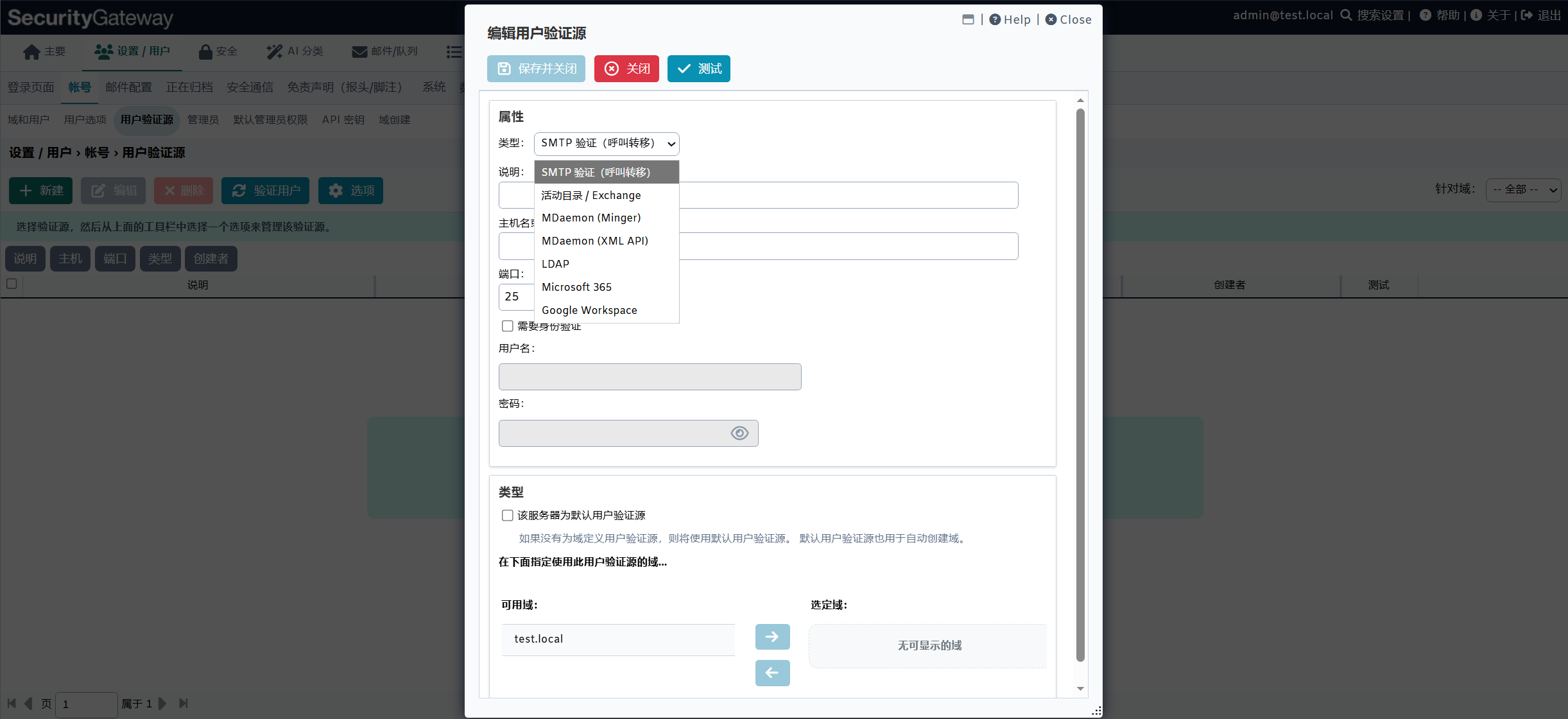The height and width of the screenshot is (719, 1568).
Task: Open 选项 gear toolbar button
Action: click(350, 191)
